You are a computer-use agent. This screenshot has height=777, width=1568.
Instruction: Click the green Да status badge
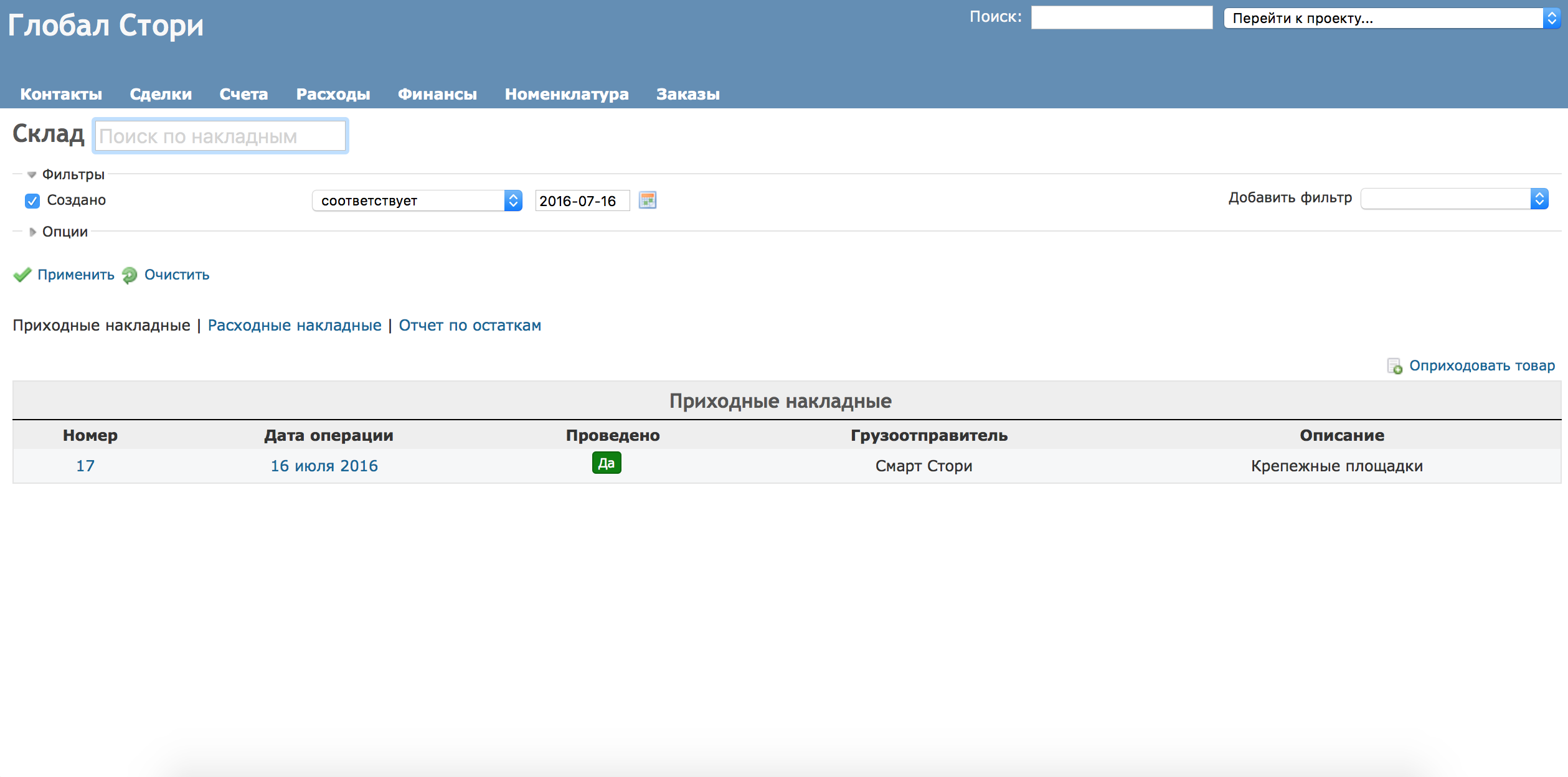click(x=607, y=463)
